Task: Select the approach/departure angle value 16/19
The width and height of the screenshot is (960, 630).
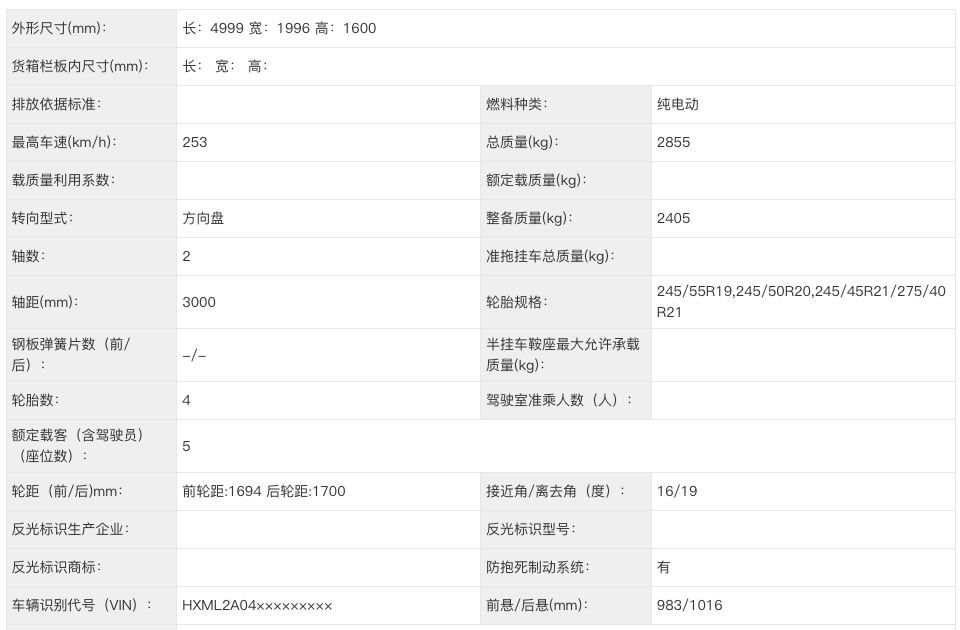Action: (677, 491)
